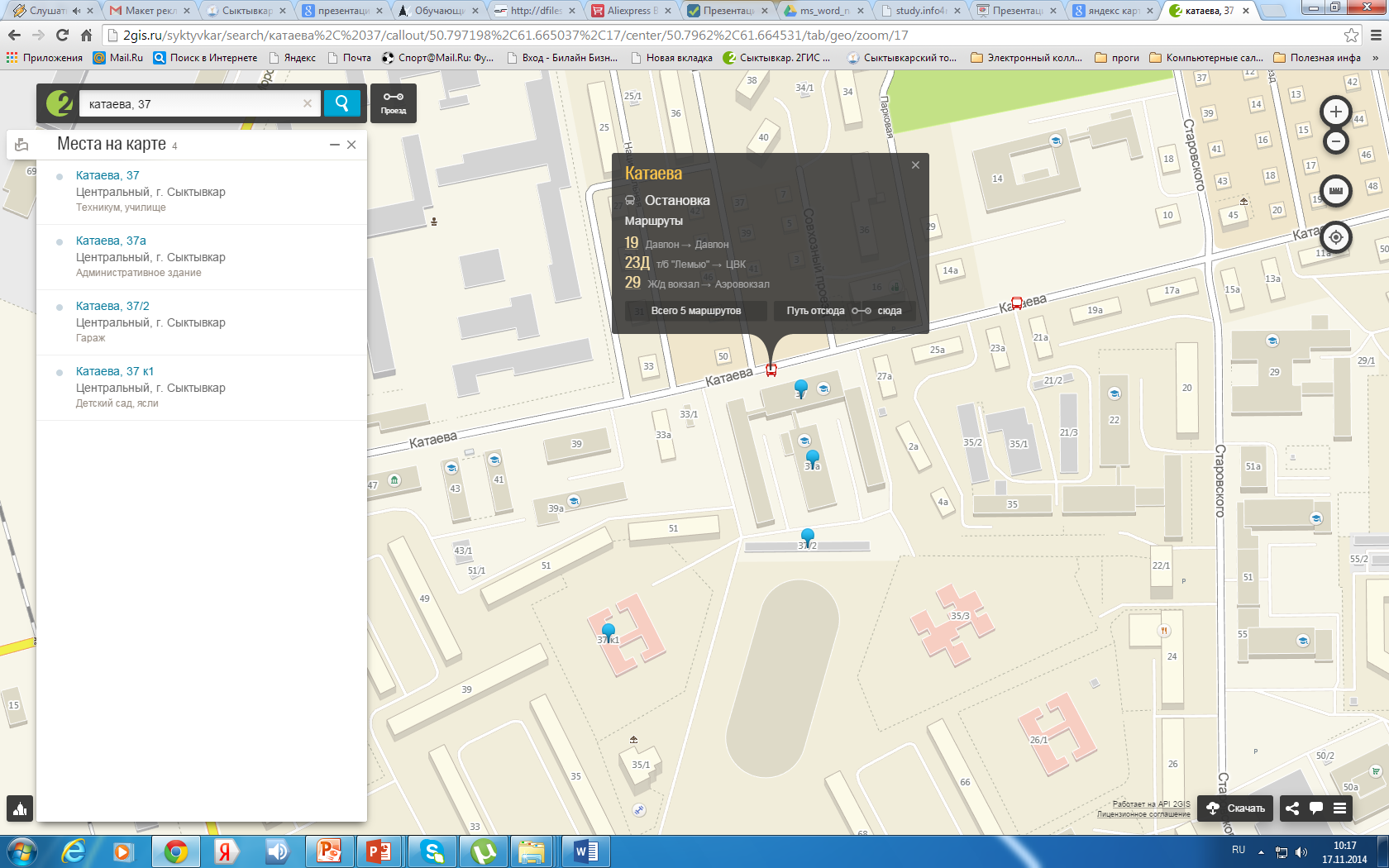Bookmark this page with the star
The width and height of the screenshot is (1389, 868).
1351,36
